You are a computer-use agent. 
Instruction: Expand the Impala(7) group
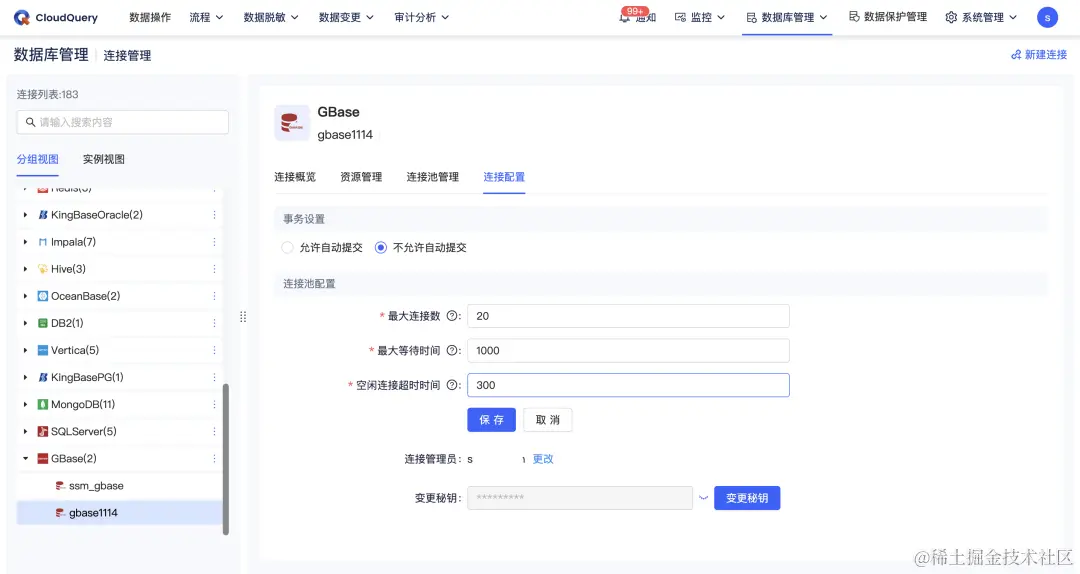(x=25, y=242)
